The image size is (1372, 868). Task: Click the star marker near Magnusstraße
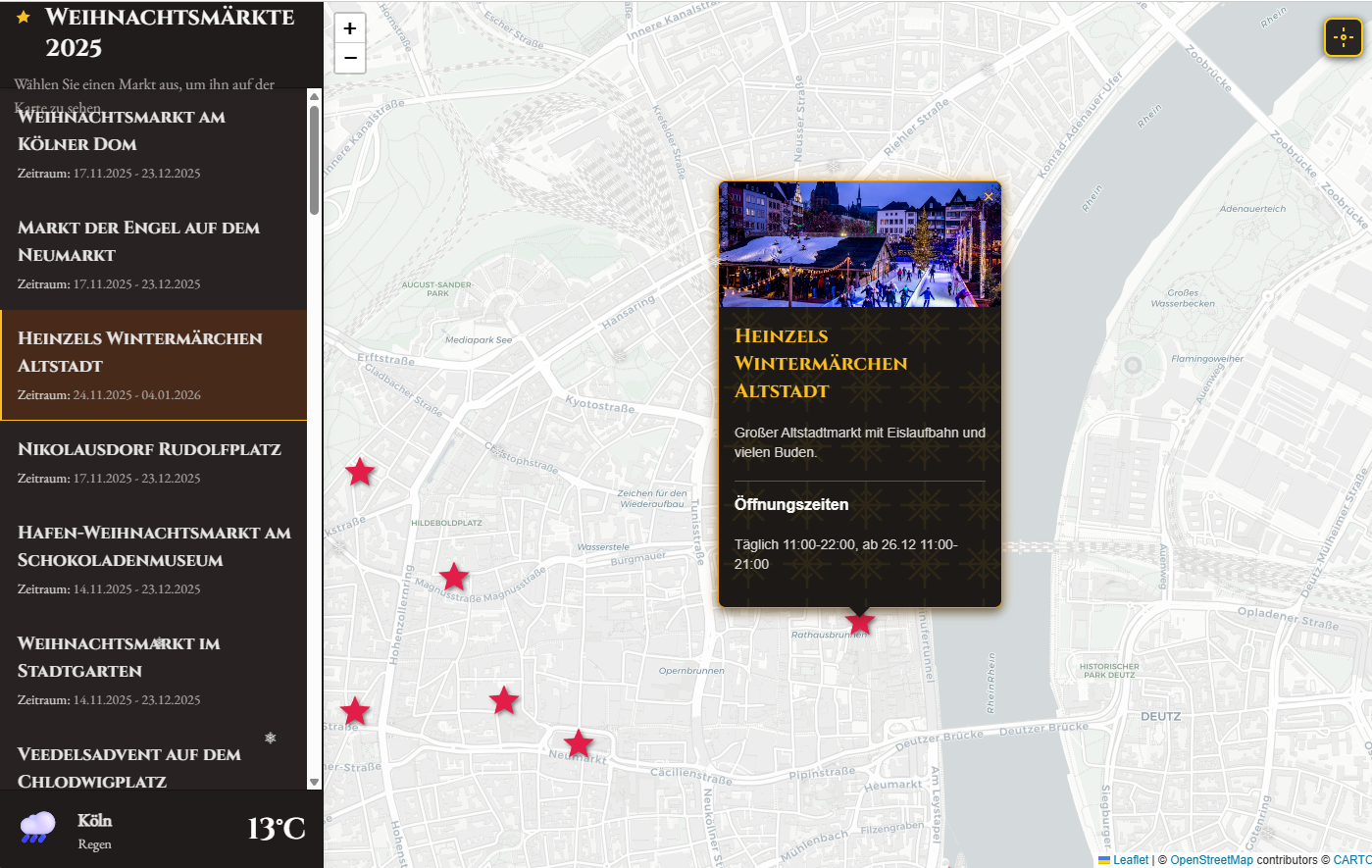(x=453, y=576)
